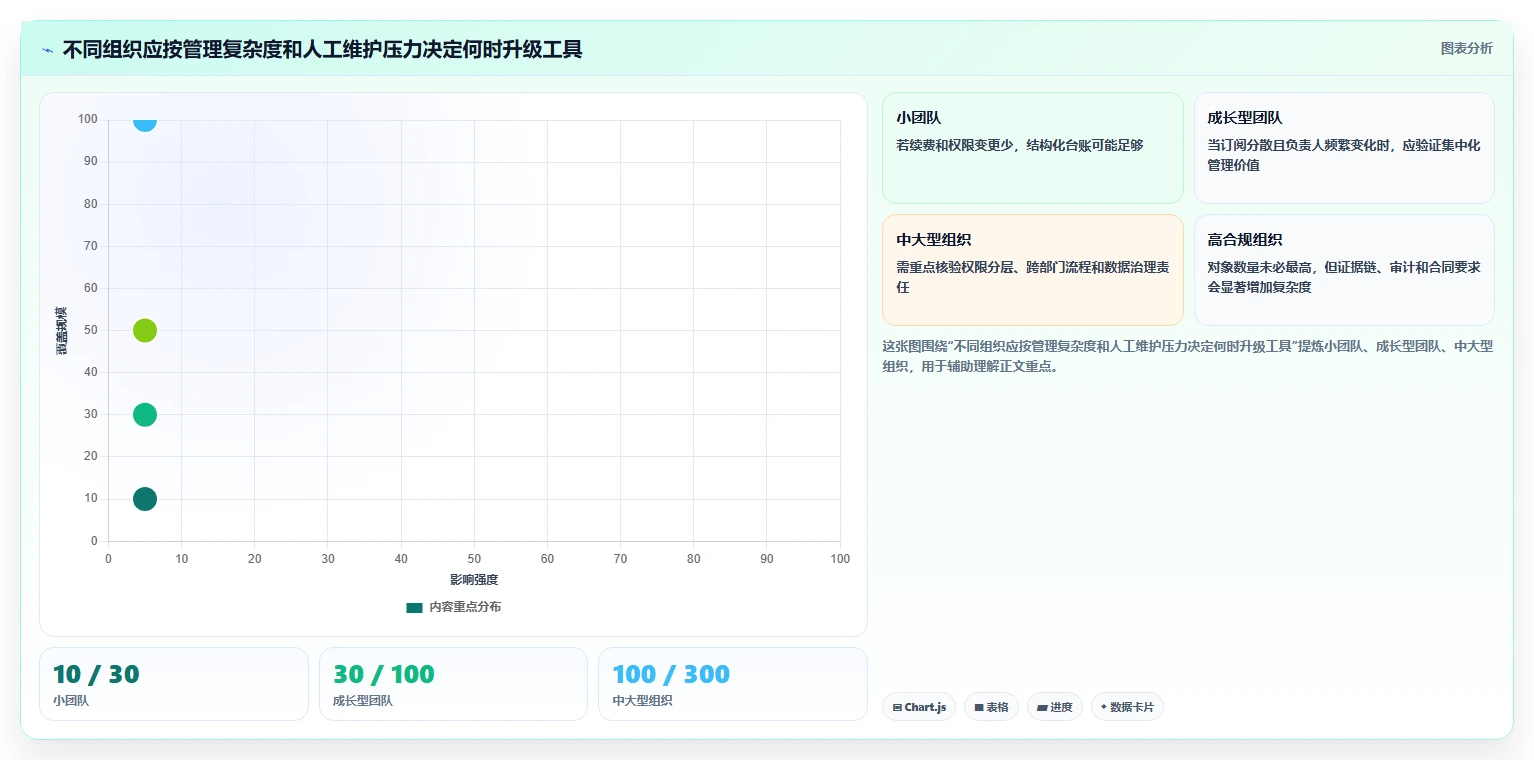Toggle the 内容重点分布 legend color swatch
1534x760 pixels.
pyautogui.click(x=414, y=607)
